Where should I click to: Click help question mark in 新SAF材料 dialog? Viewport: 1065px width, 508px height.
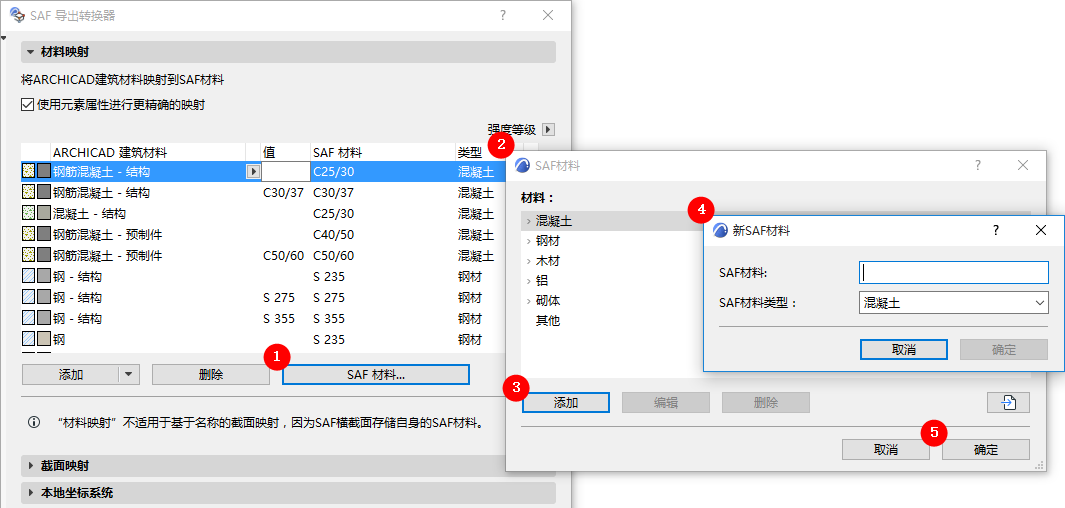tap(996, 230)
